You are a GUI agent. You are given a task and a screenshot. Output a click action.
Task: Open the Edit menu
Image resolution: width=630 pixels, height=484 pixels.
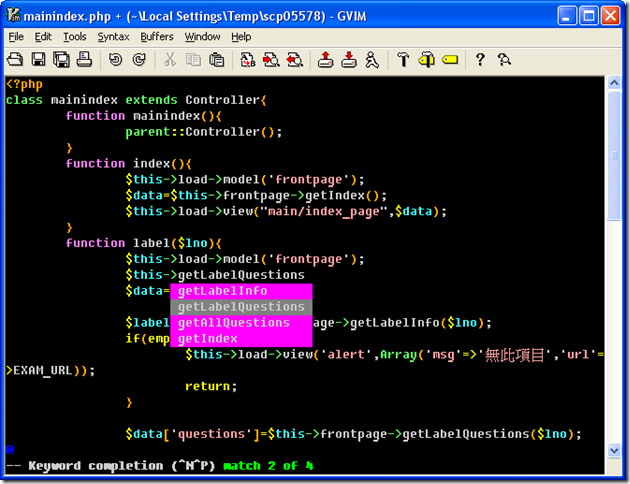point(43,37)
